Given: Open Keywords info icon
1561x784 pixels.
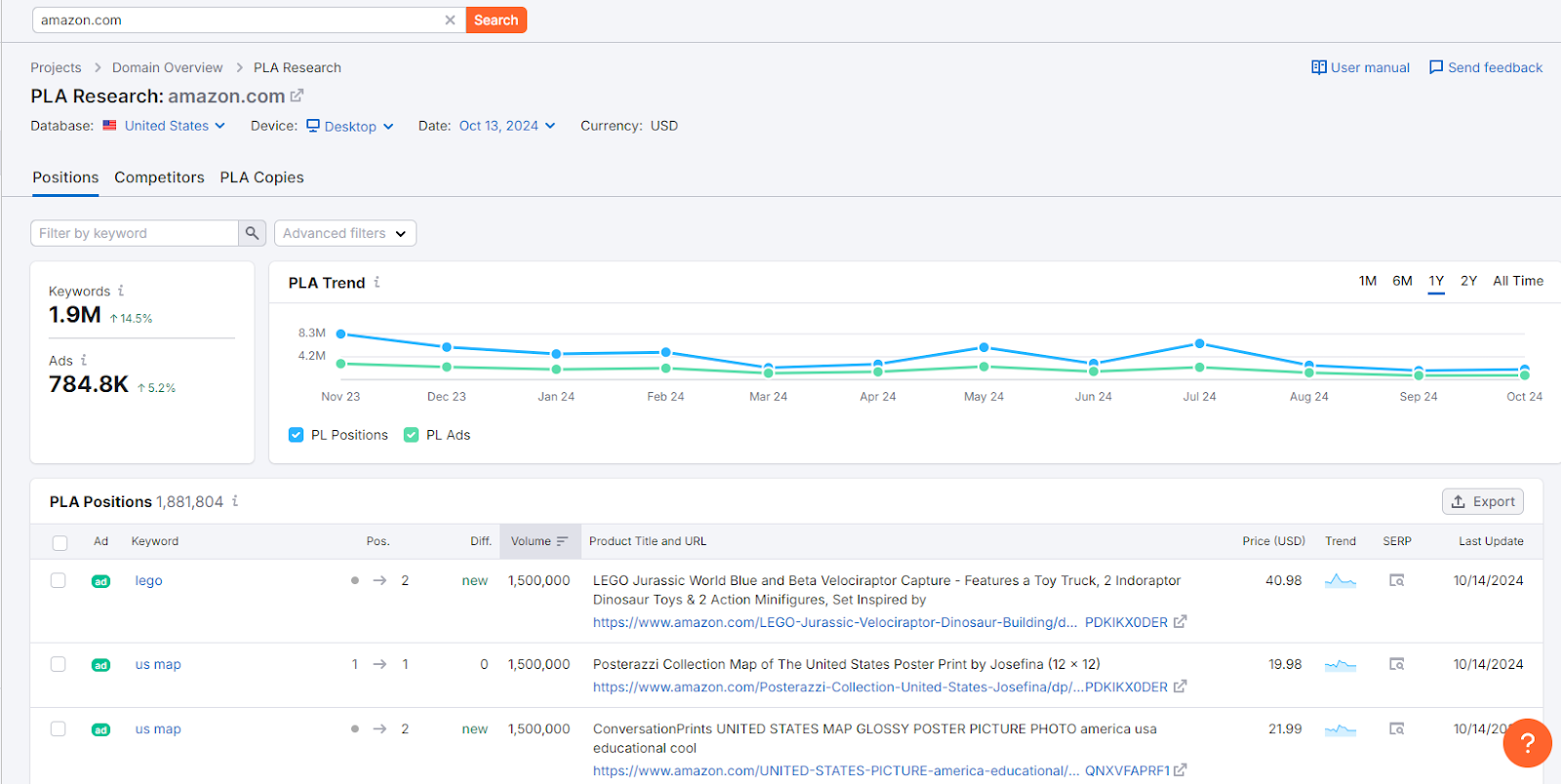Looking at the screenshot, I should point(121,291).
